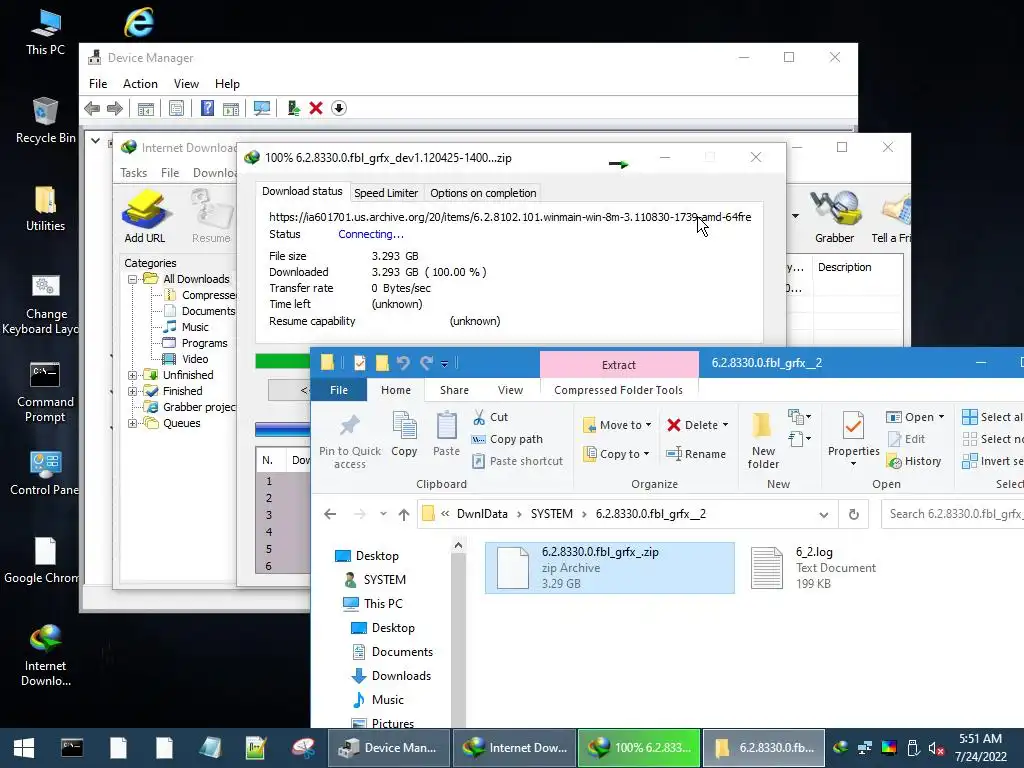Open the recent locations dropdown arrow
The image size is (1024, 768).
point(383,515)
